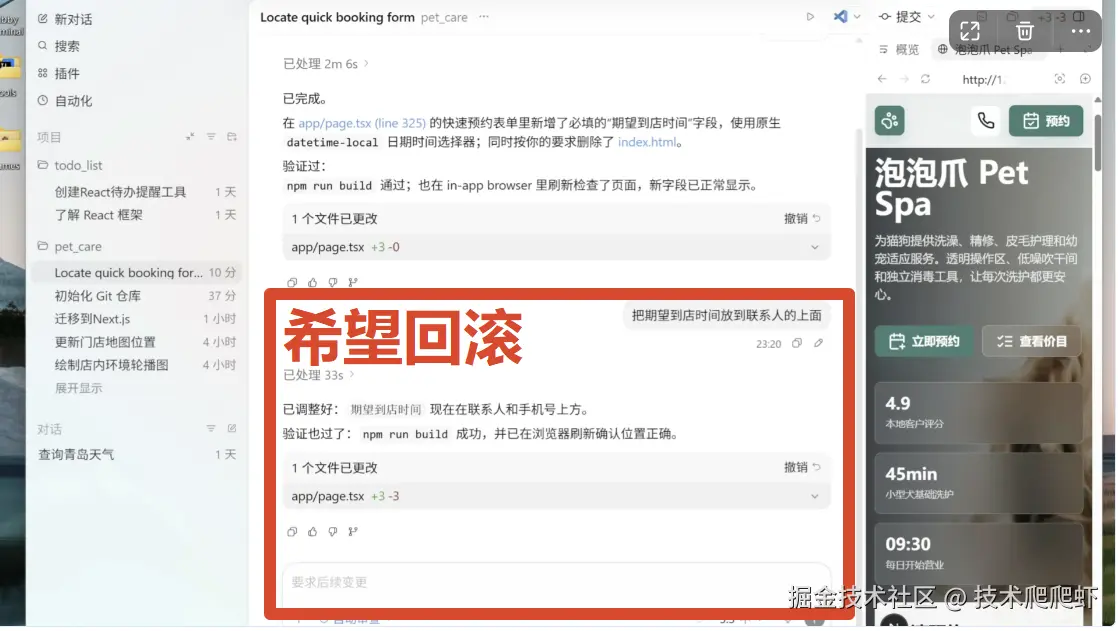1118x631 pixels.
Task: Click the fullscreen expand icon in overlay
Action: tap(970, 31)
